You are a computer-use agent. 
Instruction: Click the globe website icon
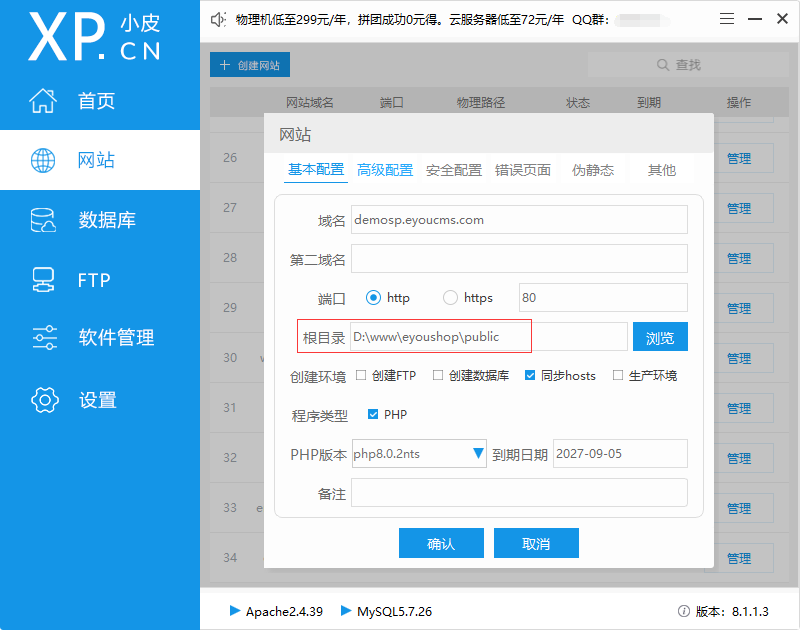click(43, 160)
